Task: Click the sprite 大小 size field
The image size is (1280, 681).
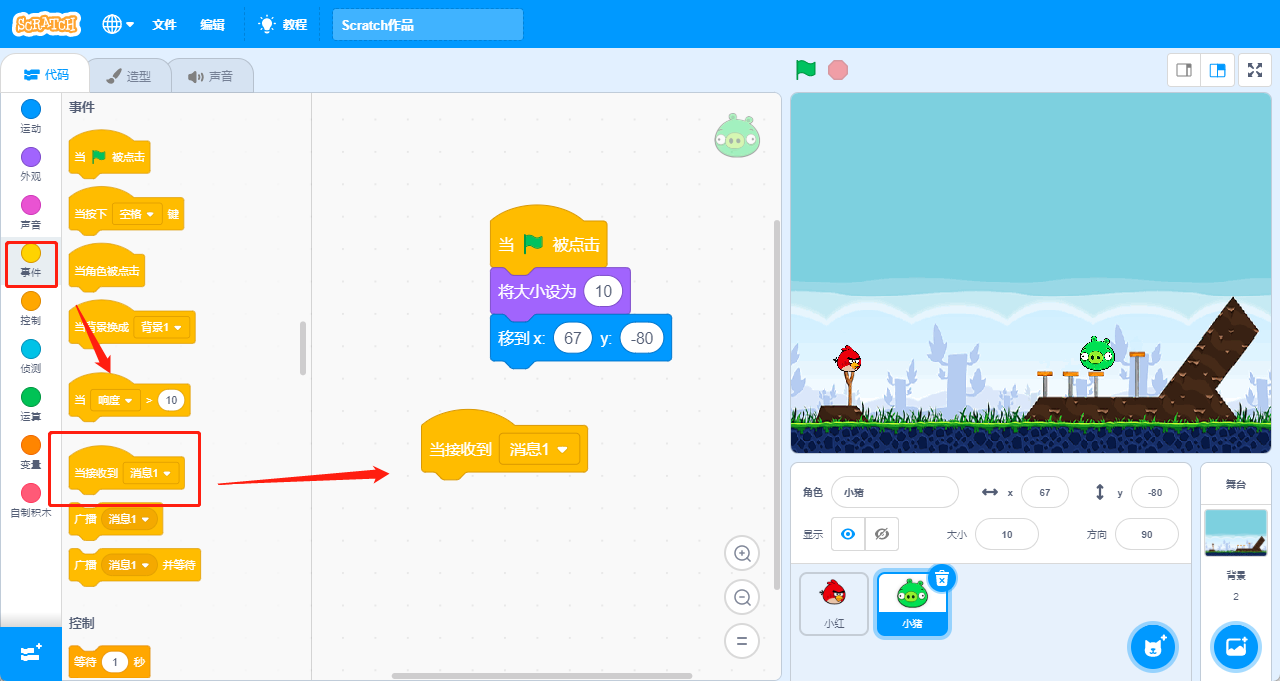Action: (x=1007, y=534)
